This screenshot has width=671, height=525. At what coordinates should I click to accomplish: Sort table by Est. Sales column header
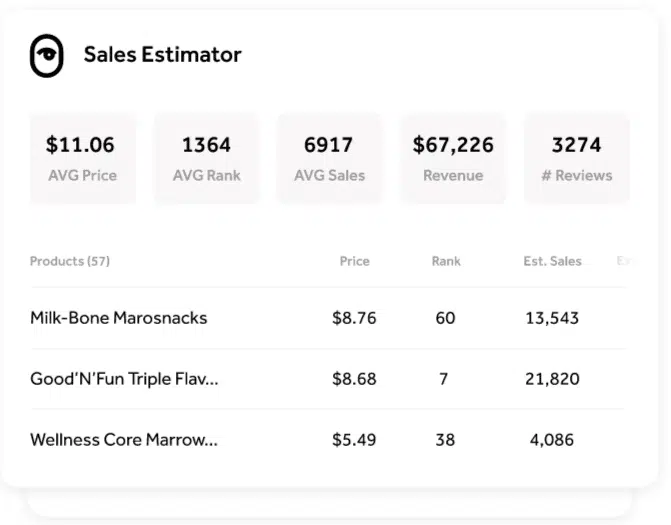552,261
